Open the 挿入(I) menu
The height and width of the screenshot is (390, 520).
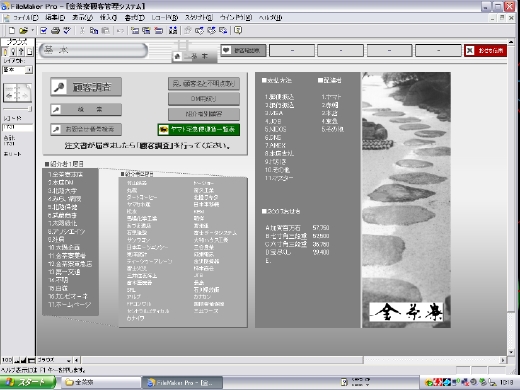point(108,18)
